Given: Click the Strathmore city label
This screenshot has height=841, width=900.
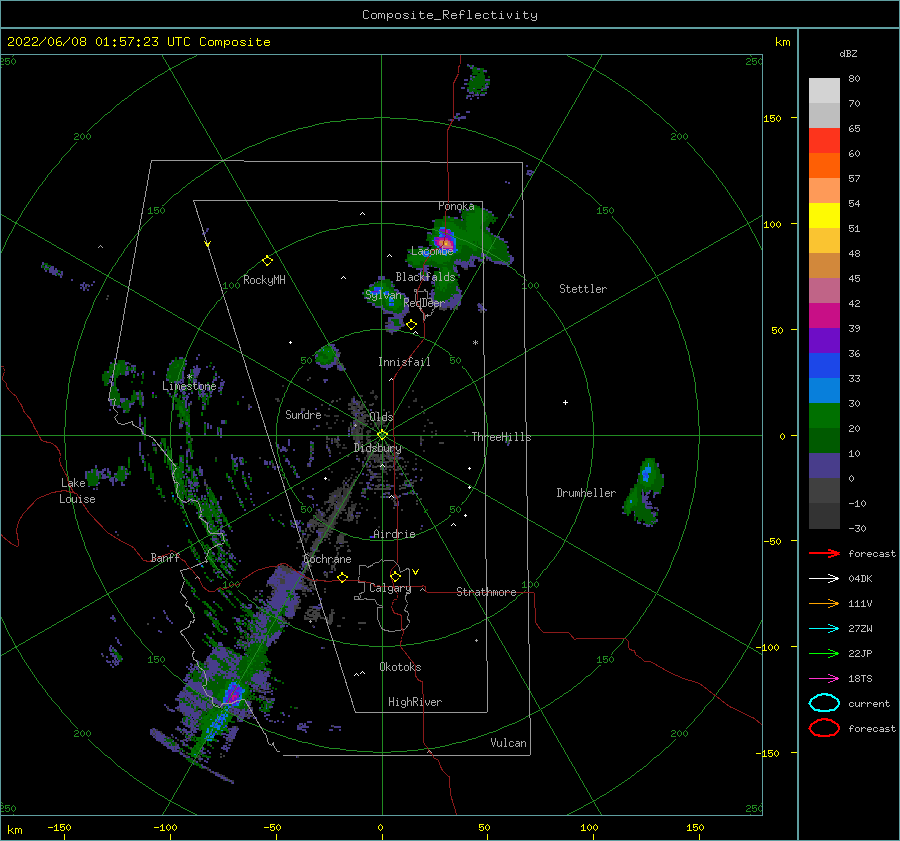Looking at the screenshot, I should tap(486, 592).
